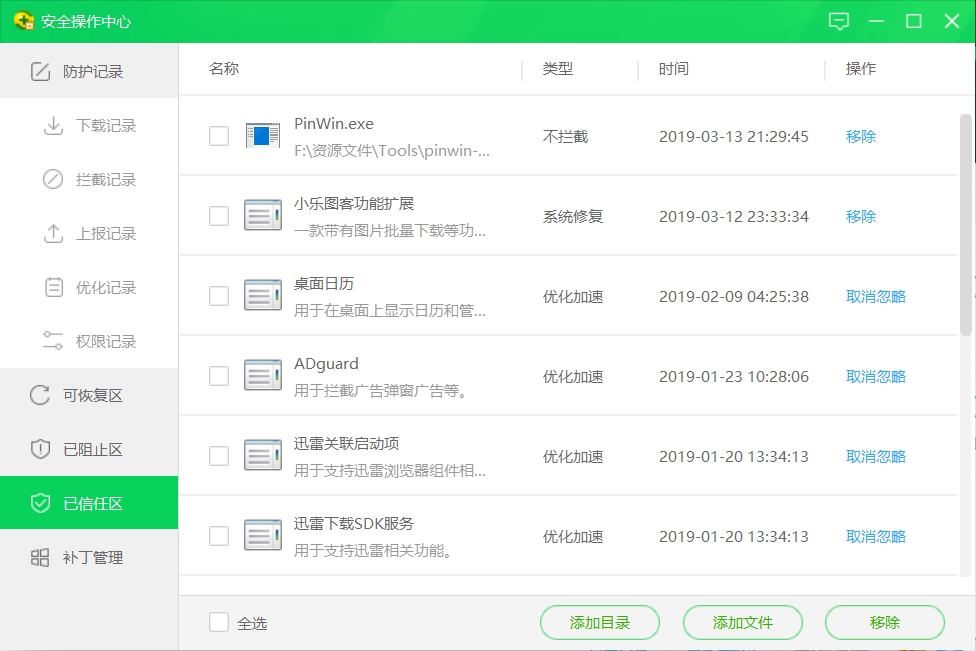Click the bottom 移除 button
This screenshot has height=651, width=976.
pyautogui.click(x=884, y=622)
